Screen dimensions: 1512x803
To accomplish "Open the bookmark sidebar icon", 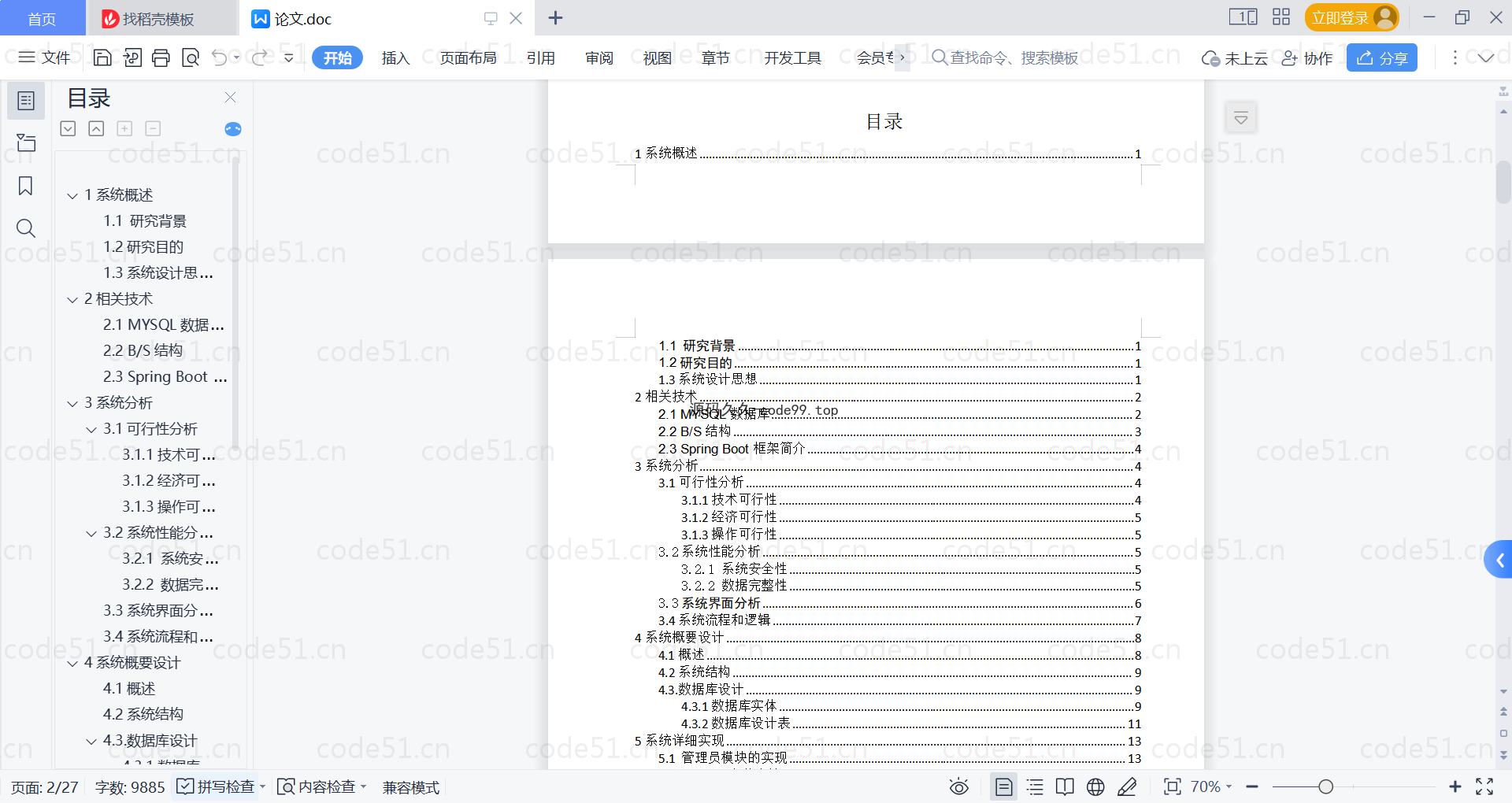I will [26, 186].
